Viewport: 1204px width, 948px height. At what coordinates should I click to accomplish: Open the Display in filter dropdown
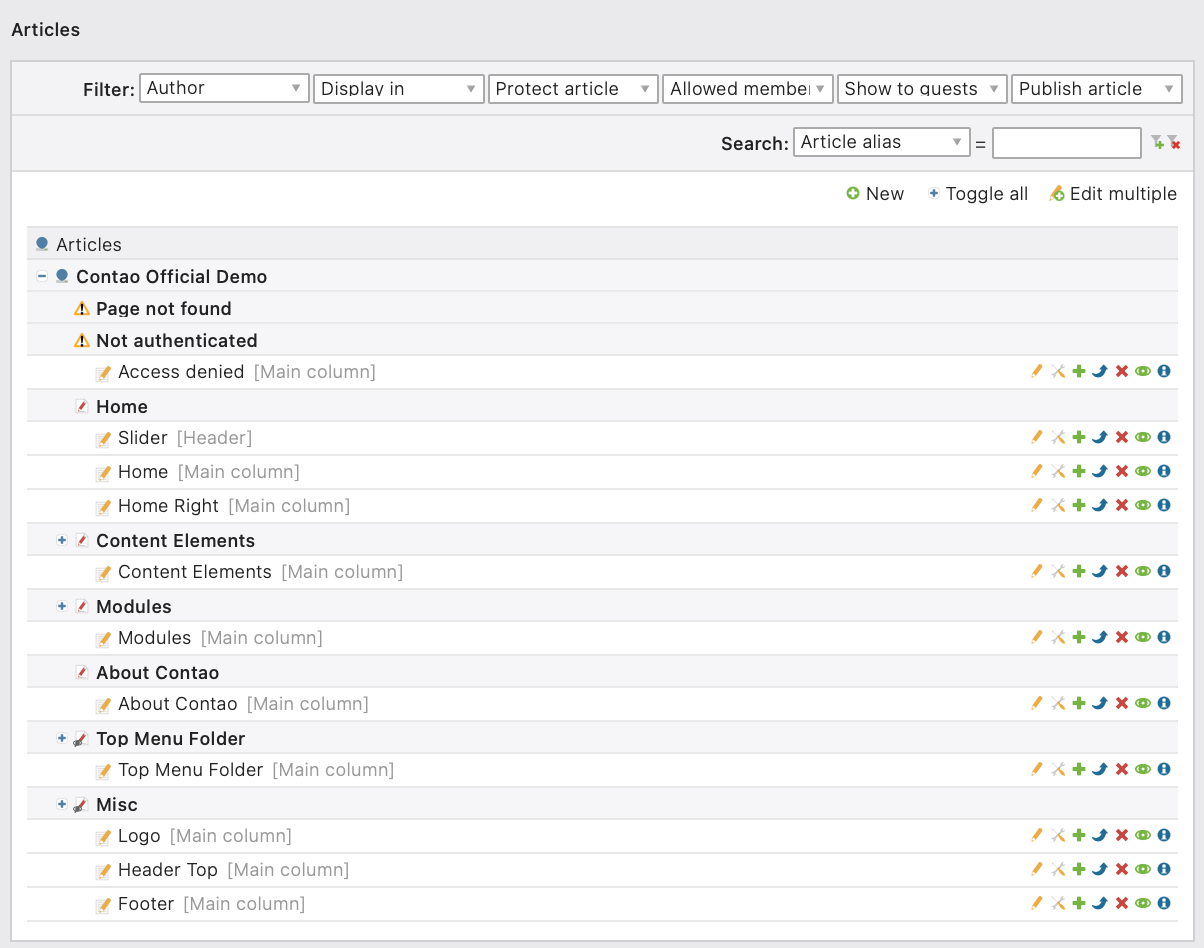(x=399, y=89)
